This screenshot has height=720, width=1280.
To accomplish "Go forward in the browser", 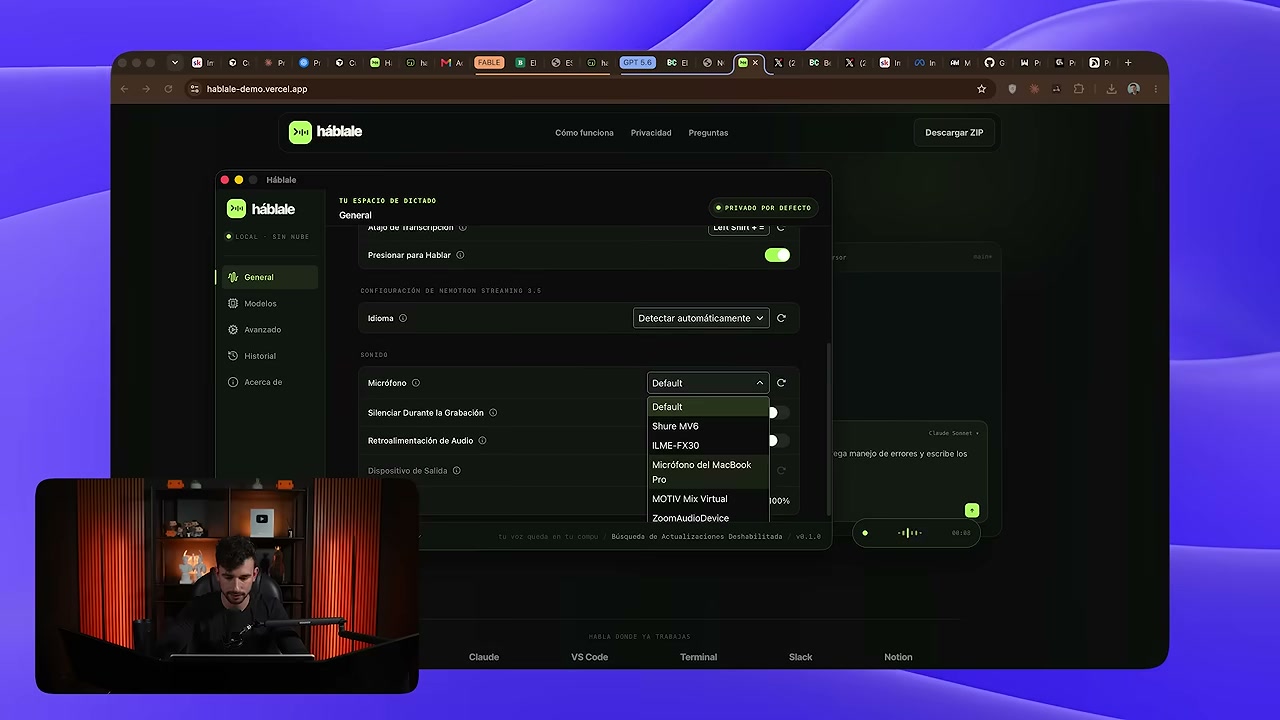I will coord(146,89).
